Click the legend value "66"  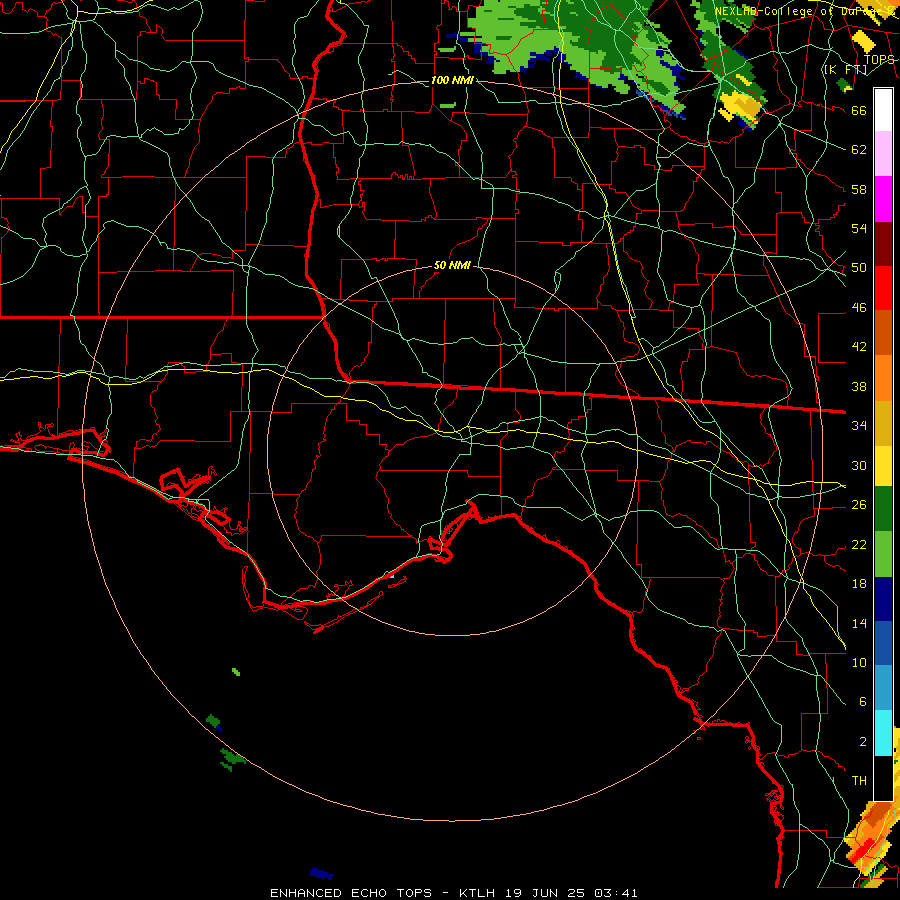859,110
